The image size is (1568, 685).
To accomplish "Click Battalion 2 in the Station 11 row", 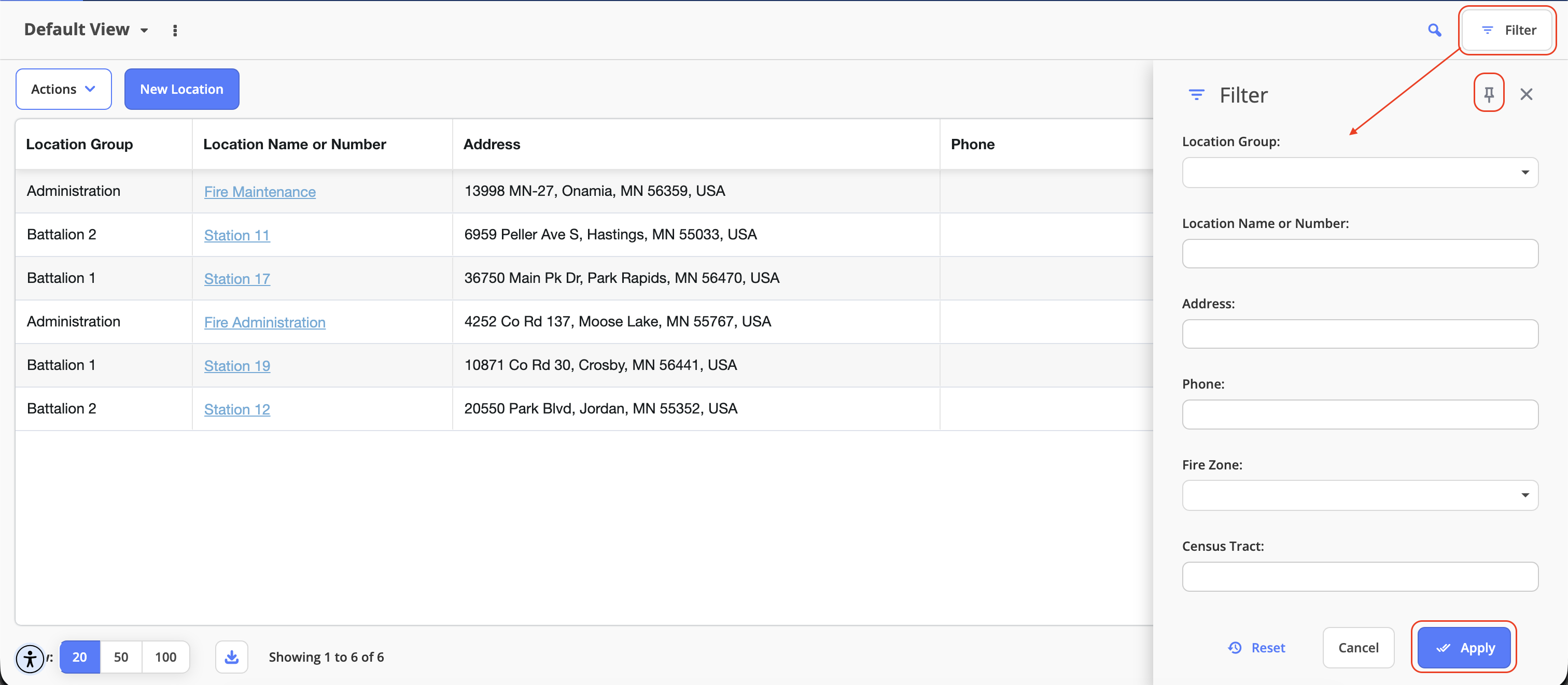I will tap(62, 234).
